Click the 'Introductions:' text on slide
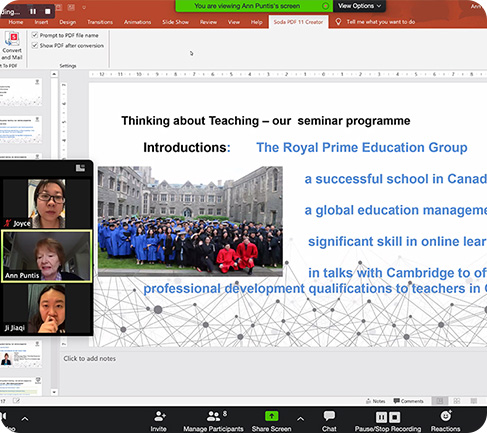This screenshot has width=487, height=433. tap(187, 147)
